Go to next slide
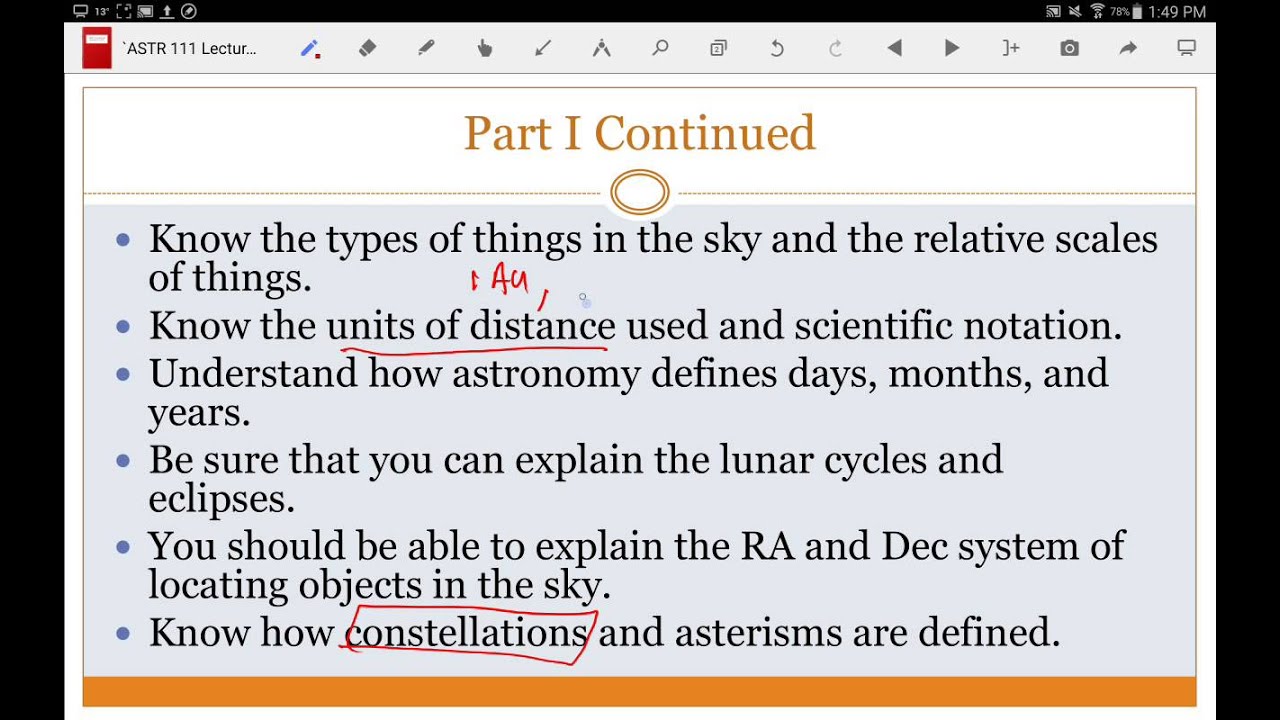 [x=952, y=48]
